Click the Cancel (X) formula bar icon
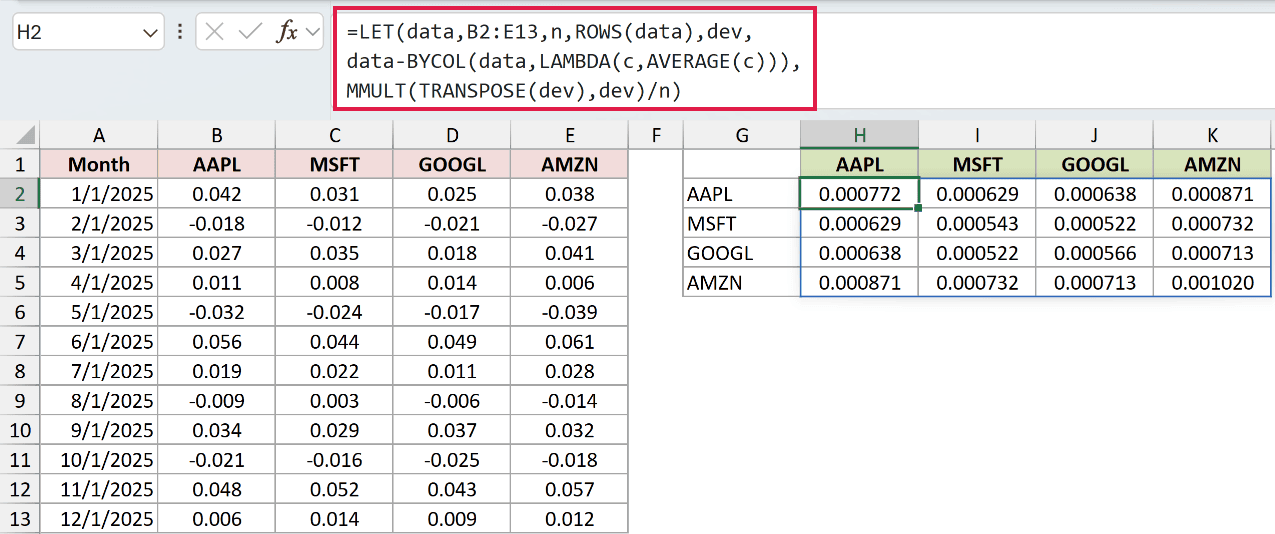Viewport: 1275px width, 534px height. [x=215, y=32]
